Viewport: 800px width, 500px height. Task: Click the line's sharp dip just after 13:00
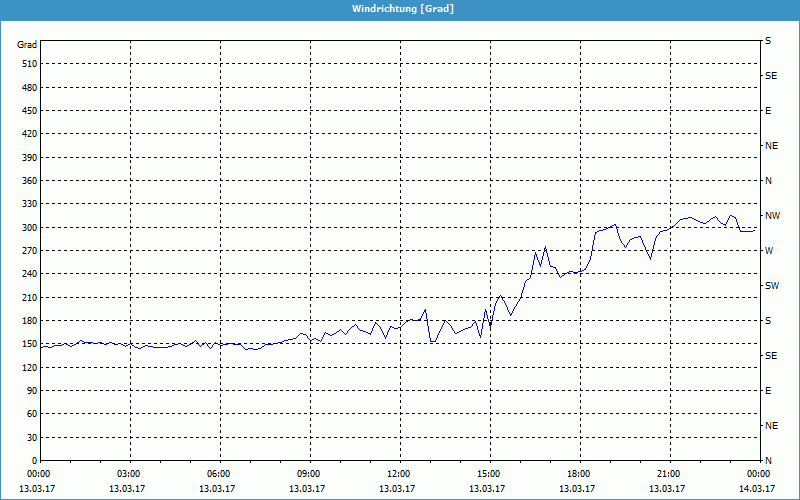(432, 342)
